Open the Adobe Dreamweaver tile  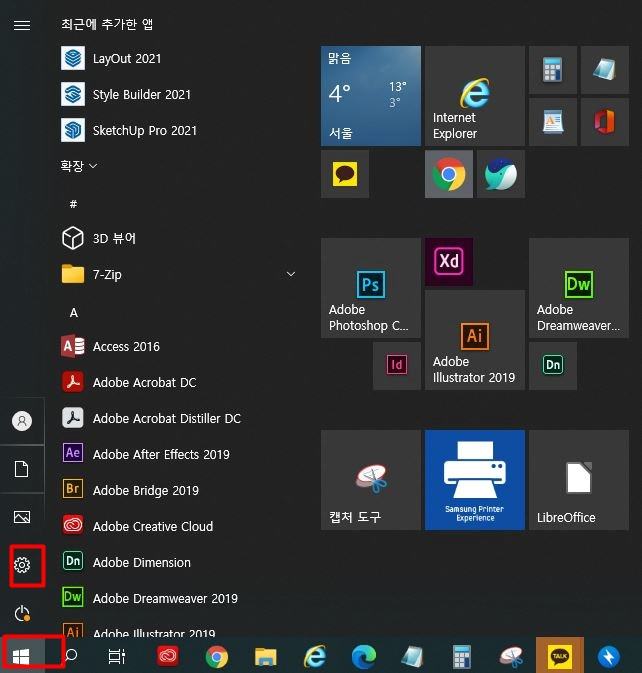click(579, 288)
